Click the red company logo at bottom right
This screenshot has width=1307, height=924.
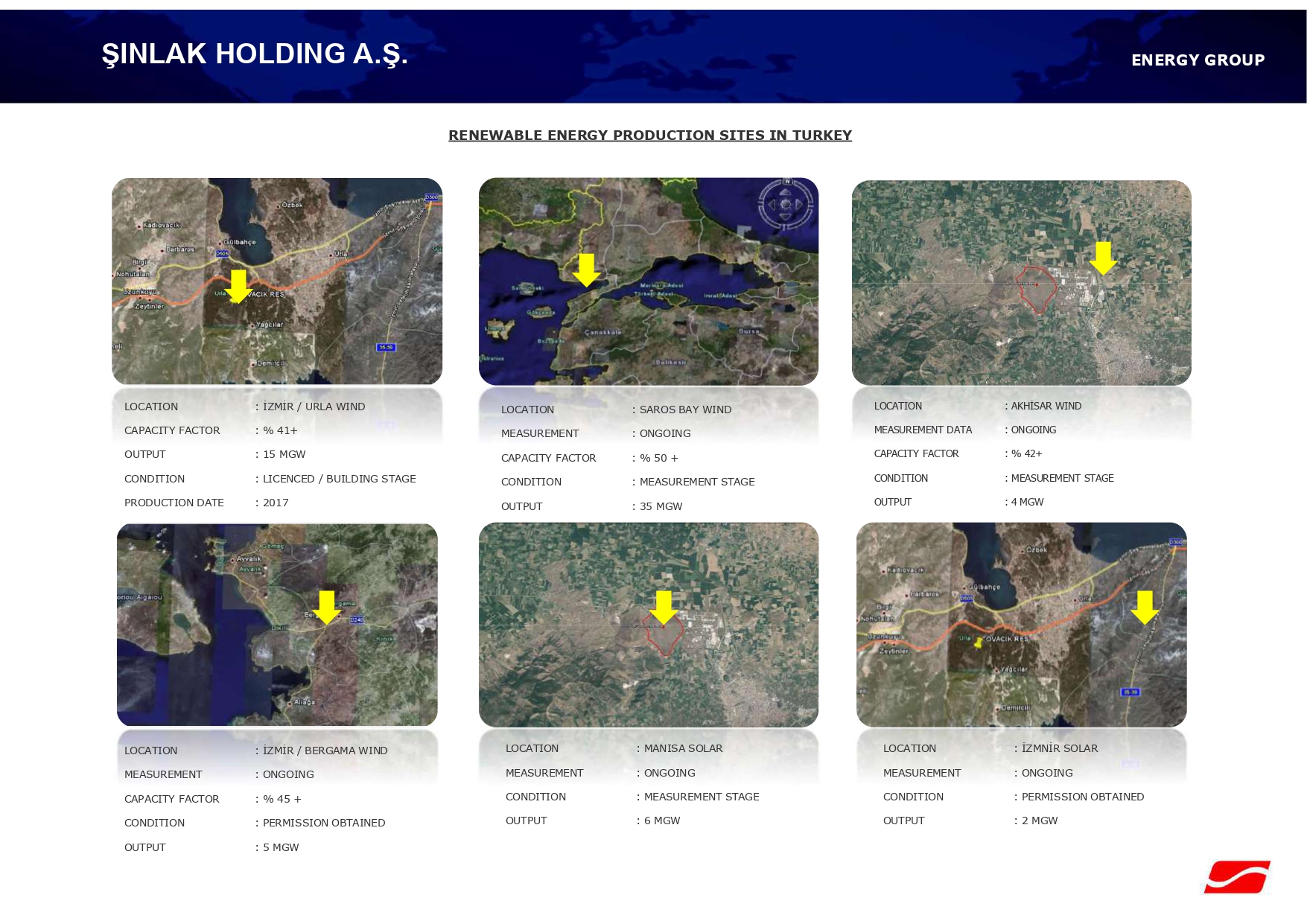click(x=1237, y=877)
